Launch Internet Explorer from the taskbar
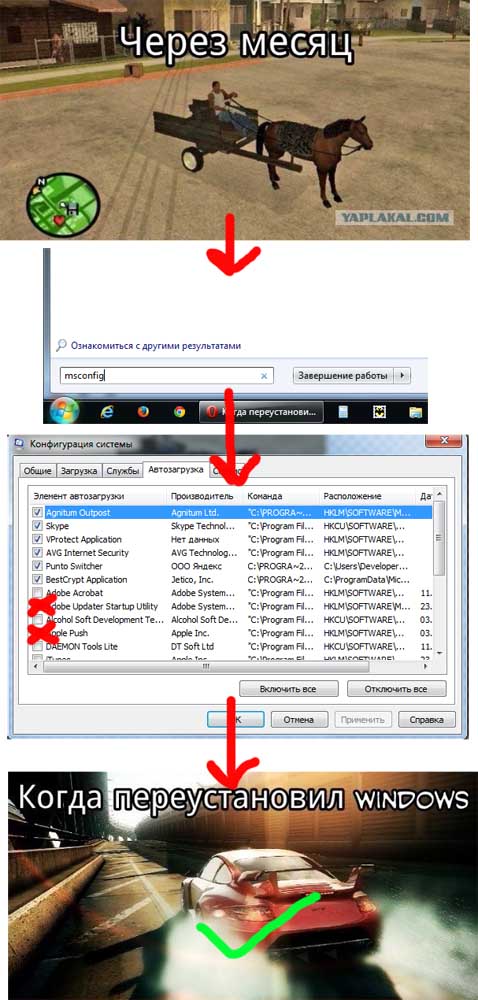The width and height of the screenshot is (478, 1000). [x=107, y=412]
